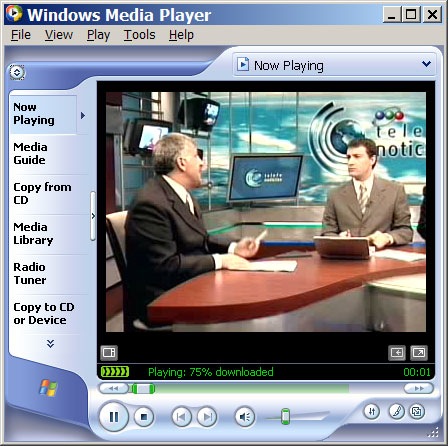
Task: Click the previous visualization arrow icon
Action: (397, 353)
